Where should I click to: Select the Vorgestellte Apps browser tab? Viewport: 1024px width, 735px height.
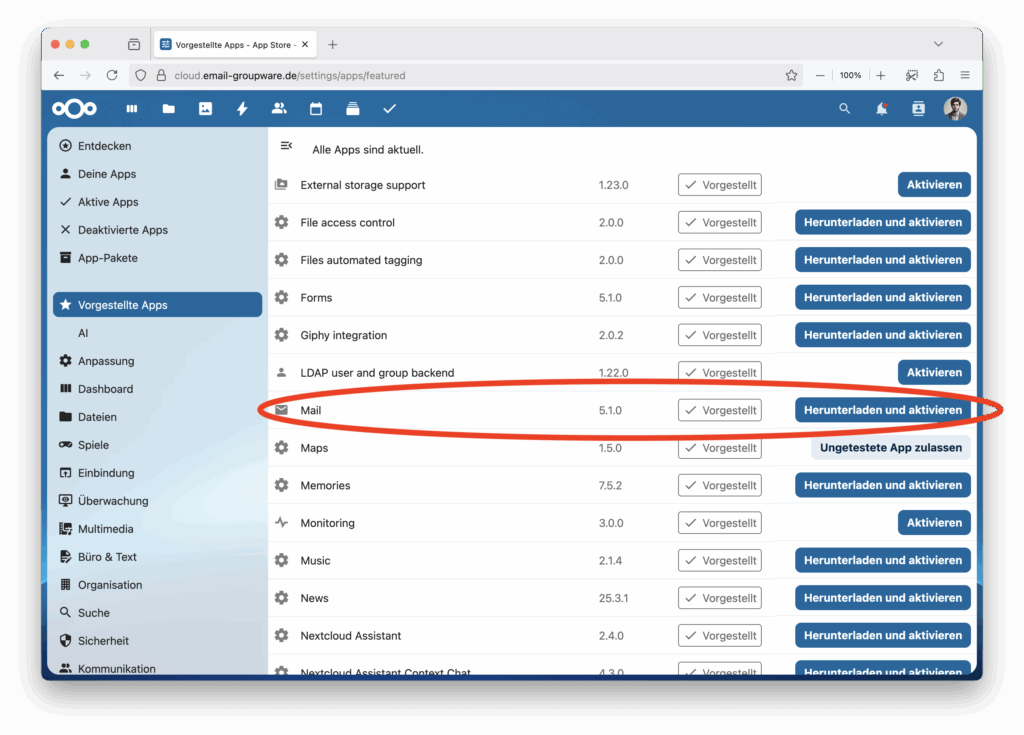pos(234,44)
